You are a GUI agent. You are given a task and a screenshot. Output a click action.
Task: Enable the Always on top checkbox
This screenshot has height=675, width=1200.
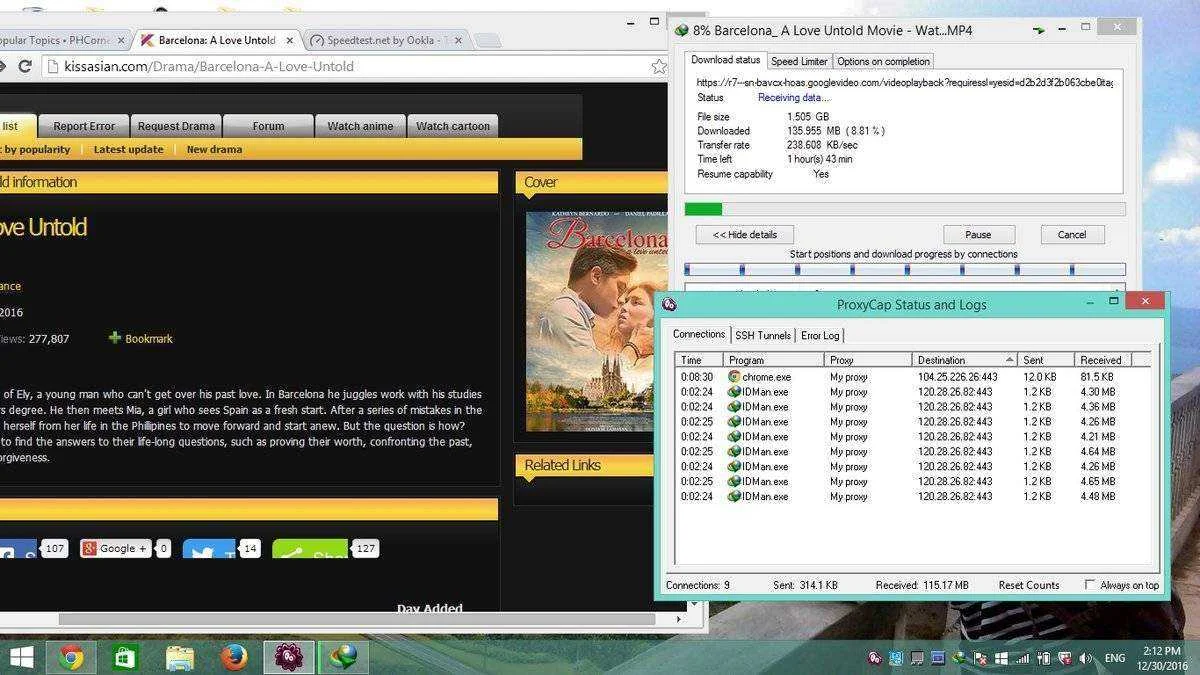click(1090, 585)
